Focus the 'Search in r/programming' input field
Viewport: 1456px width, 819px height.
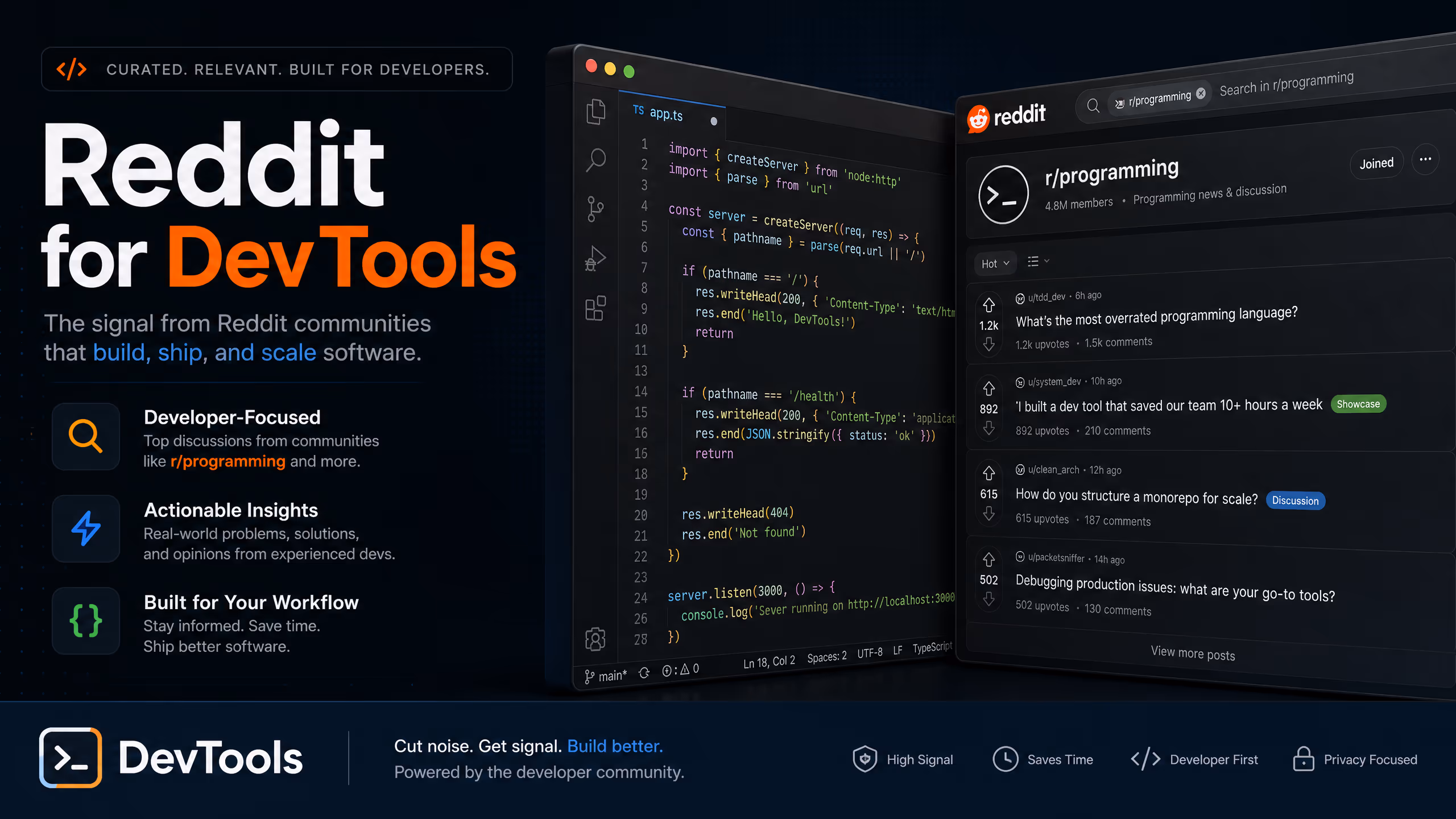click(1287, 84)
